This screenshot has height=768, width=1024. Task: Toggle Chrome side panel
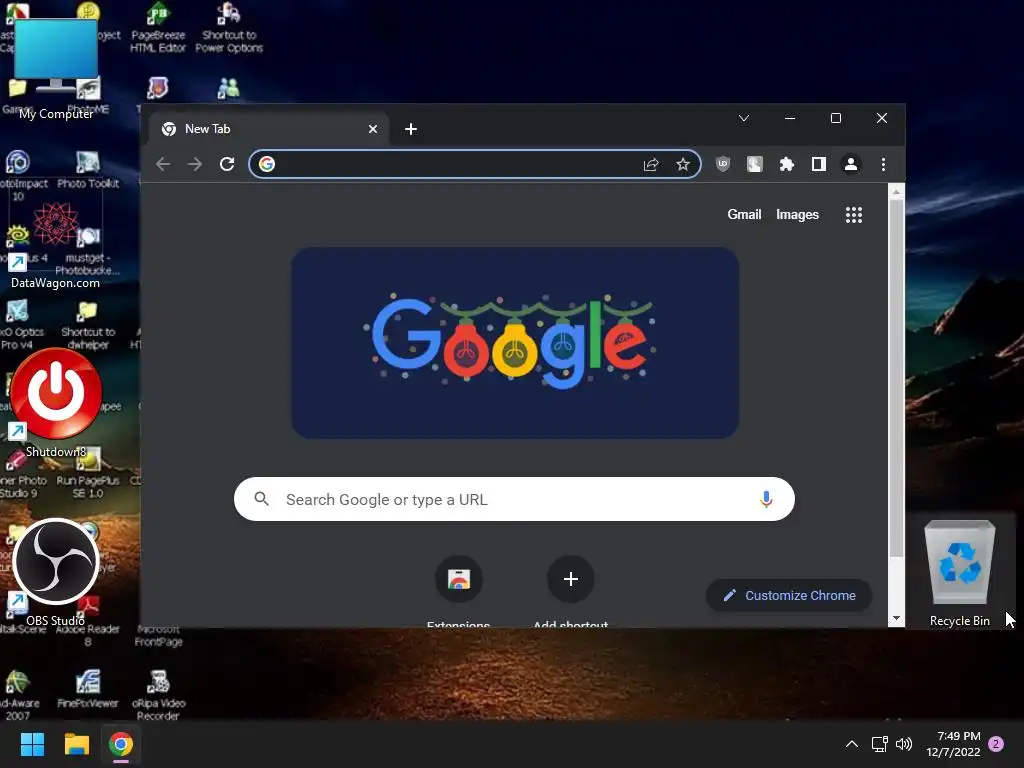pyautogui.click(x=818, y=165)
